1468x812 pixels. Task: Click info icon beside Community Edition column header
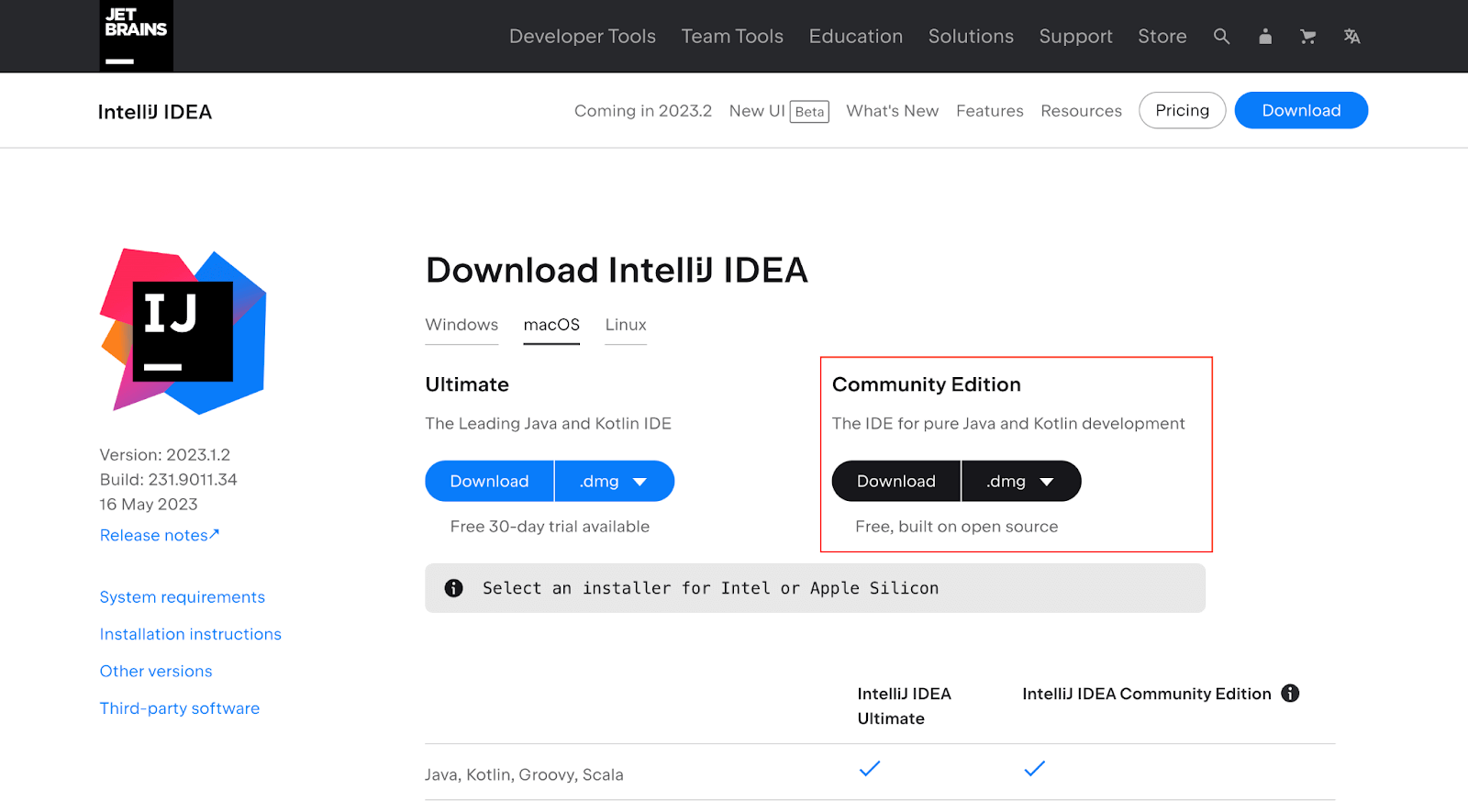tap(1290, 694)
